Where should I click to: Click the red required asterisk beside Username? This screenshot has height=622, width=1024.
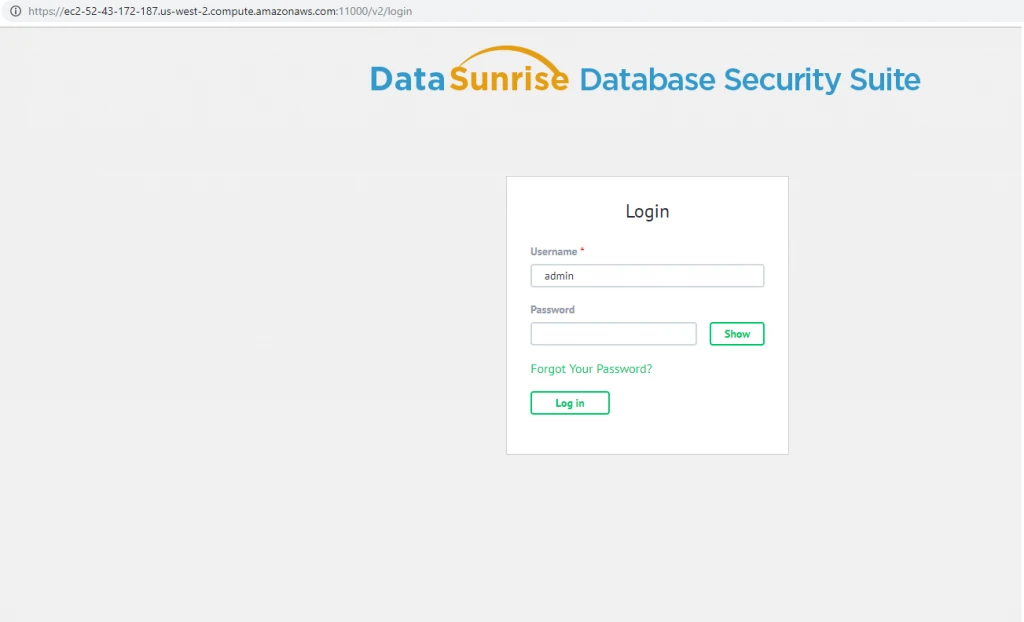point(584,249)
